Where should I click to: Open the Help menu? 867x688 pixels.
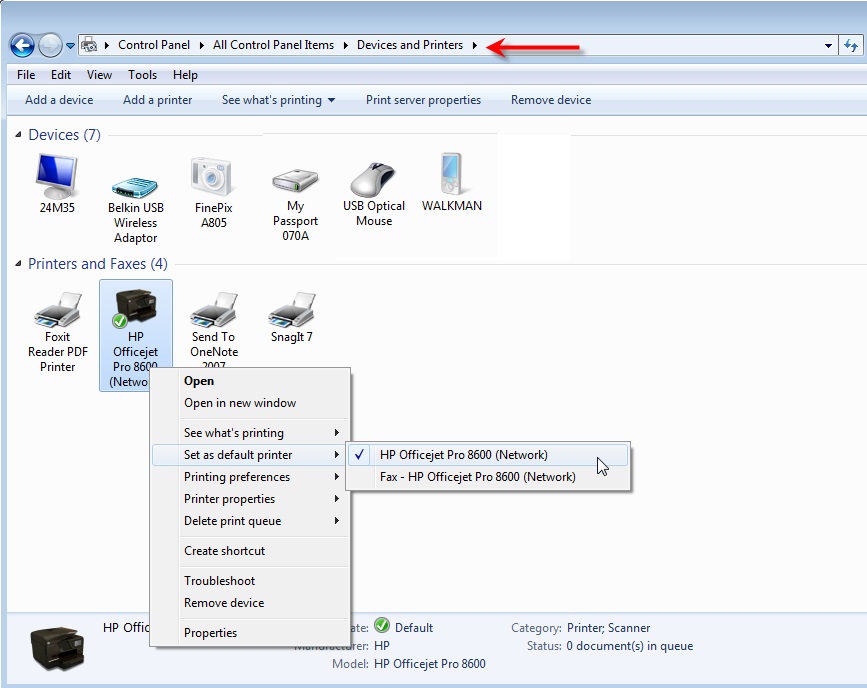[x=185, y=75]
